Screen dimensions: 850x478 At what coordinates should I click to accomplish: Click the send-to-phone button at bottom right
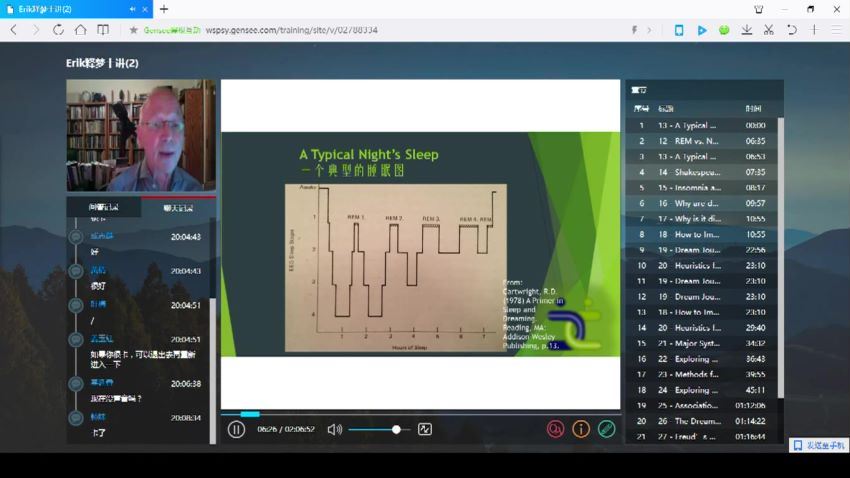point(819,445)
